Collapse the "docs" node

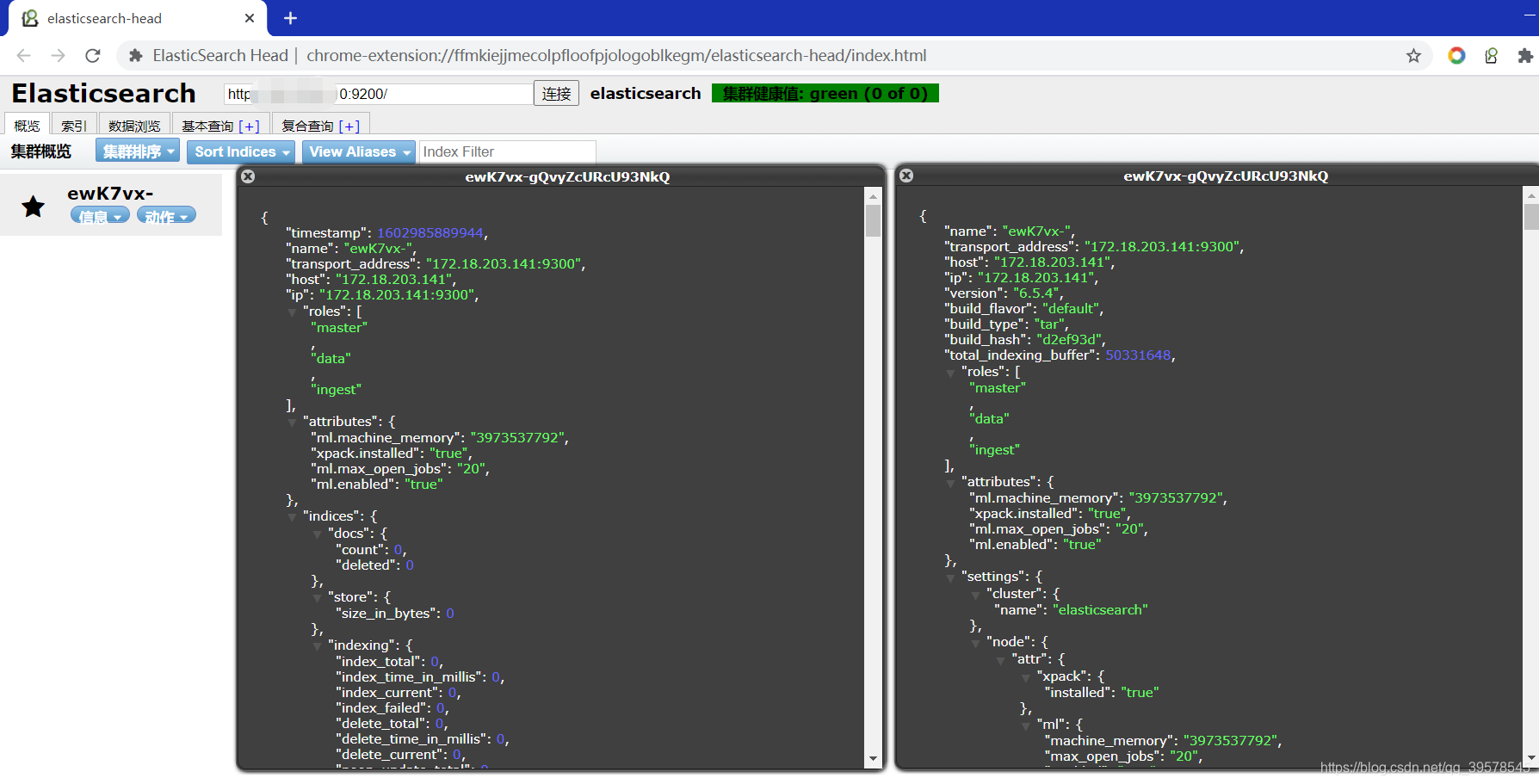click(317, 534)
